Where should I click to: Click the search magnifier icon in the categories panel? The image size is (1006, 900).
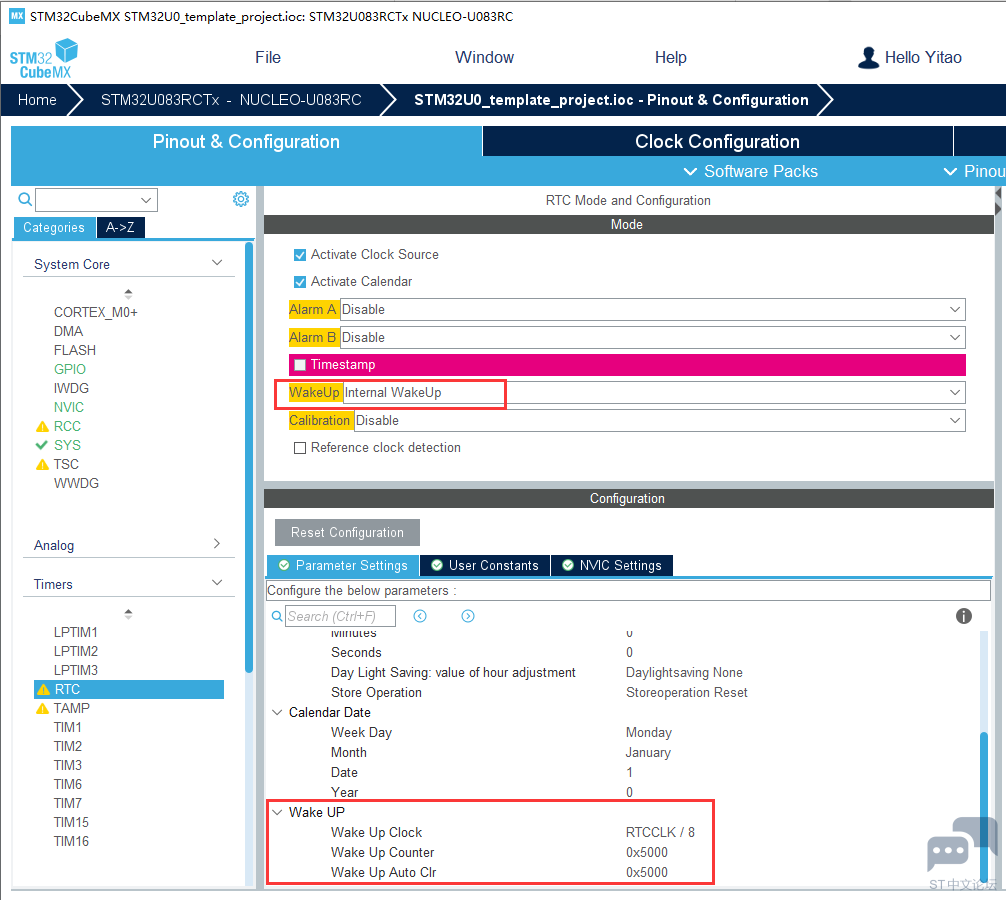[25, 200]
